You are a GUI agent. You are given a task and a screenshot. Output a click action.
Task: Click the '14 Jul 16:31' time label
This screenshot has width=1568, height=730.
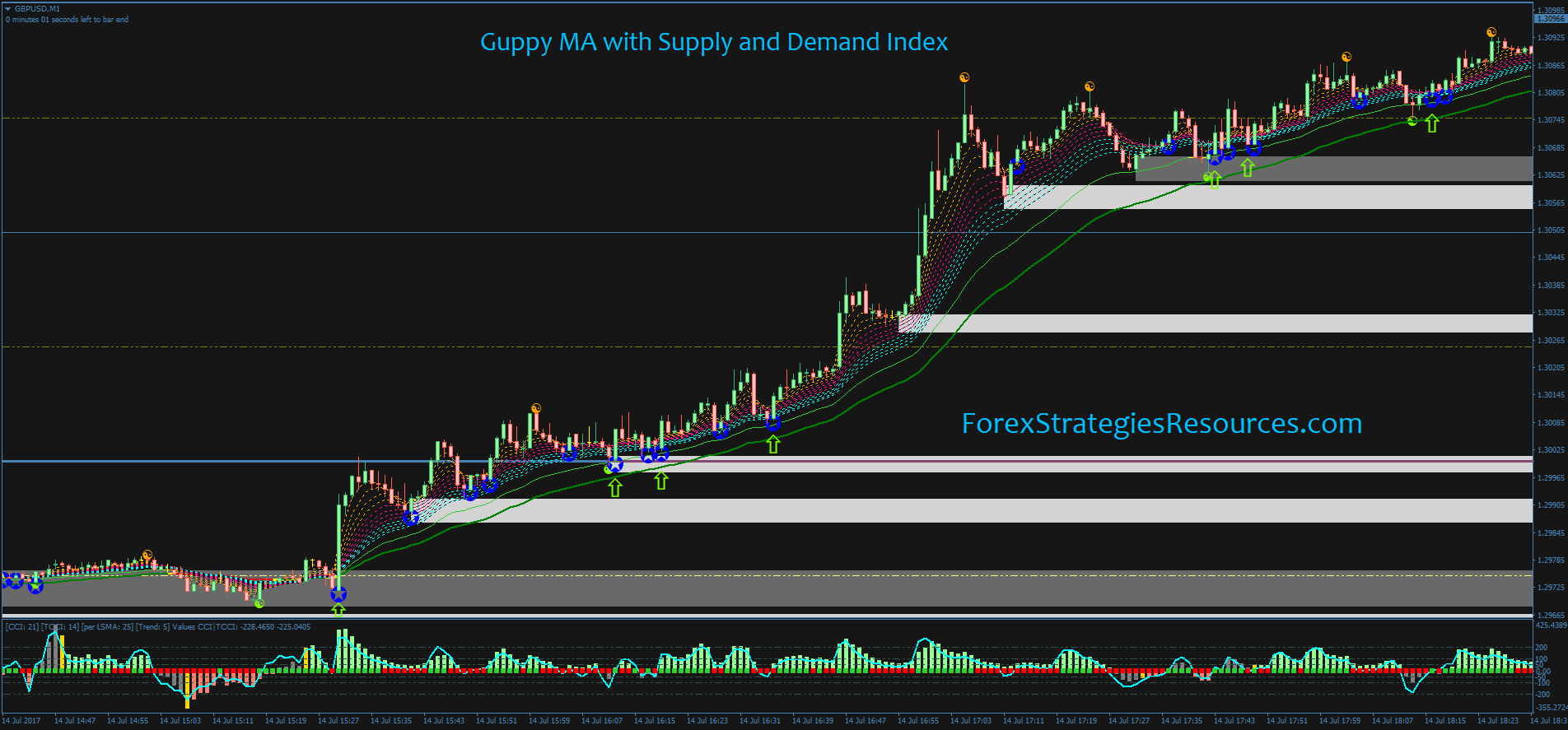tap(760, 721)
